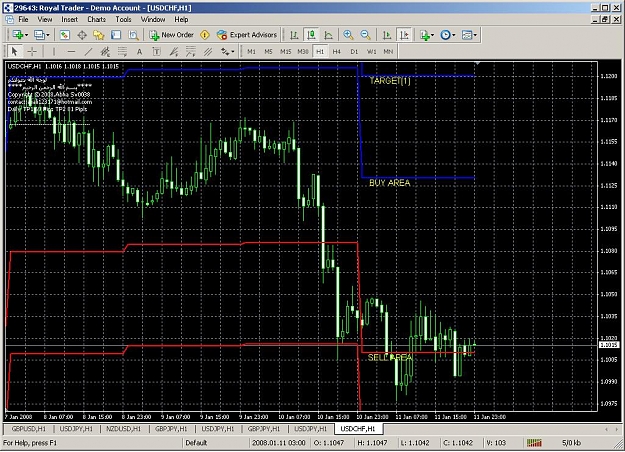Image resolution: width=625 pixels, height=452 pixels.
Task: Switch to M30 timeframe
Action: (303, 51)
